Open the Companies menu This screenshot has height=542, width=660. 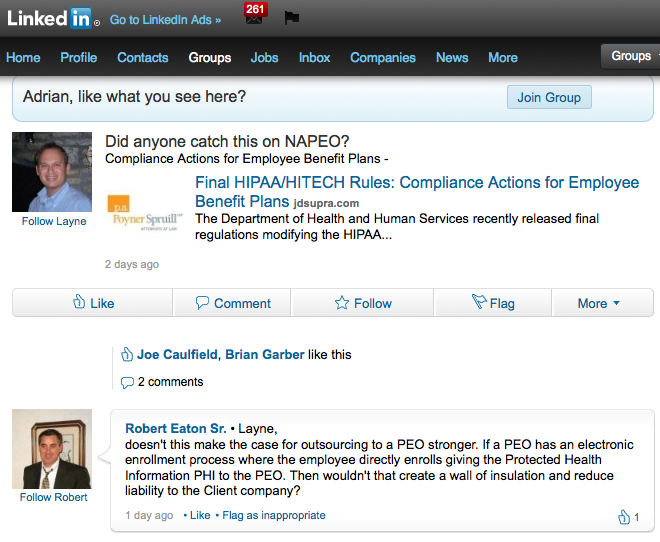click(383, 58)
